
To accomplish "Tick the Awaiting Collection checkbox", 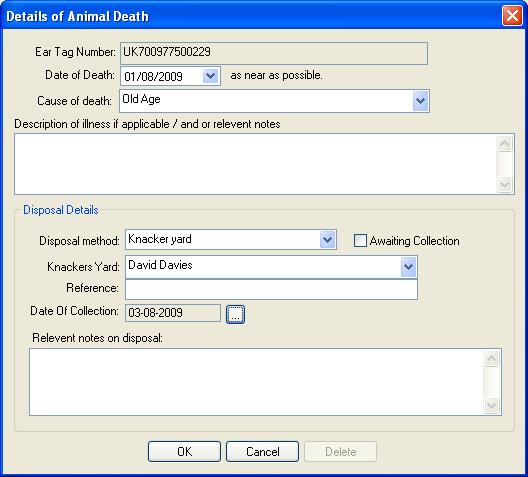I will coord(360,241).
